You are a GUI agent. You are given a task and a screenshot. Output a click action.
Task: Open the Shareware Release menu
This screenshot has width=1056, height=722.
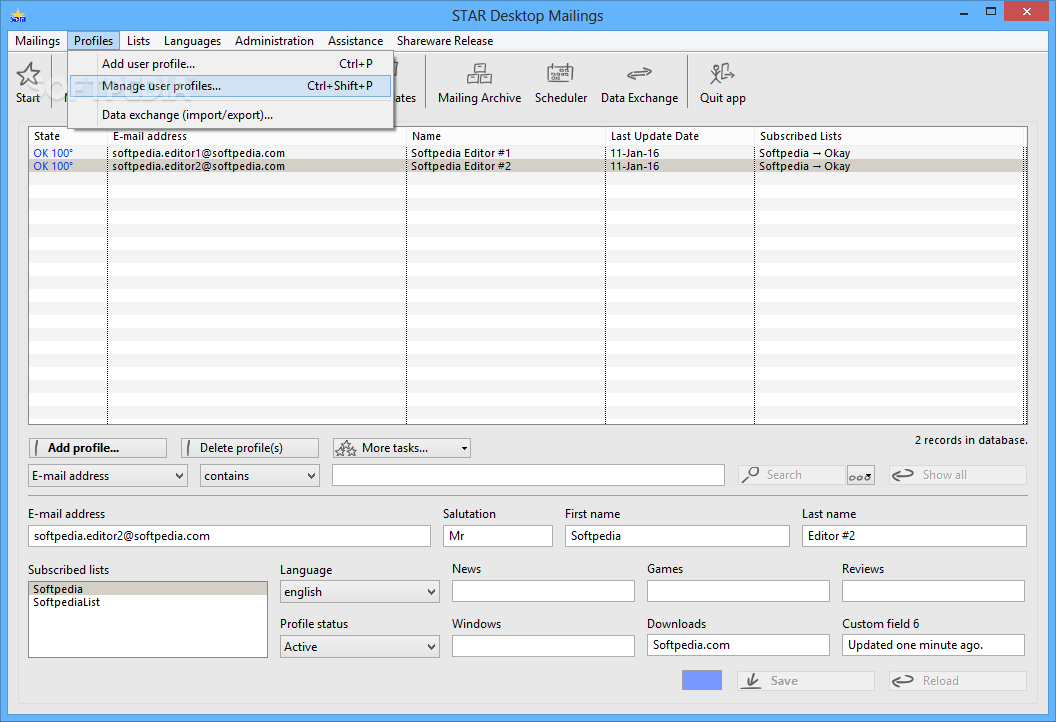[x=444, y=41]
